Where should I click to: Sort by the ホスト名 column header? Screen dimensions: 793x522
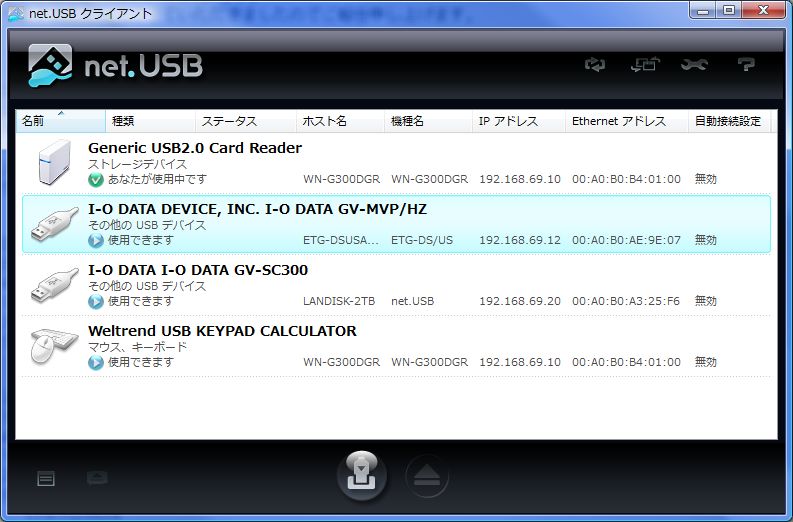click(340, 121)
